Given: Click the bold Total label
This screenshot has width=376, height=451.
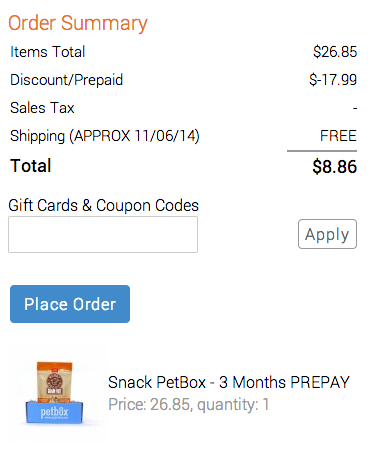Looking at the screenshot, I should point(31,166).
